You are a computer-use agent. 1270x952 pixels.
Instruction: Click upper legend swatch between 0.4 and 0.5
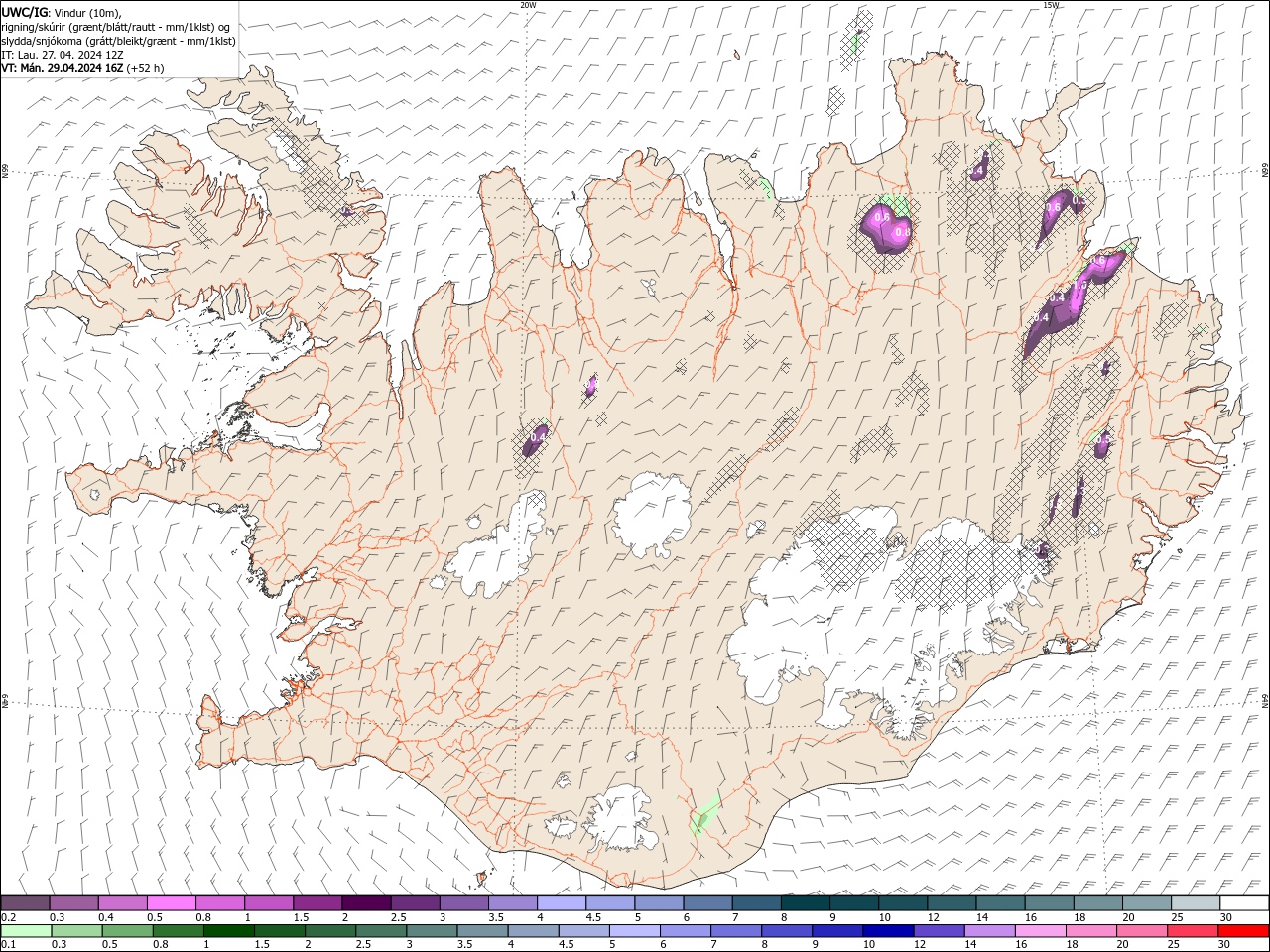[x=122, y=902]
